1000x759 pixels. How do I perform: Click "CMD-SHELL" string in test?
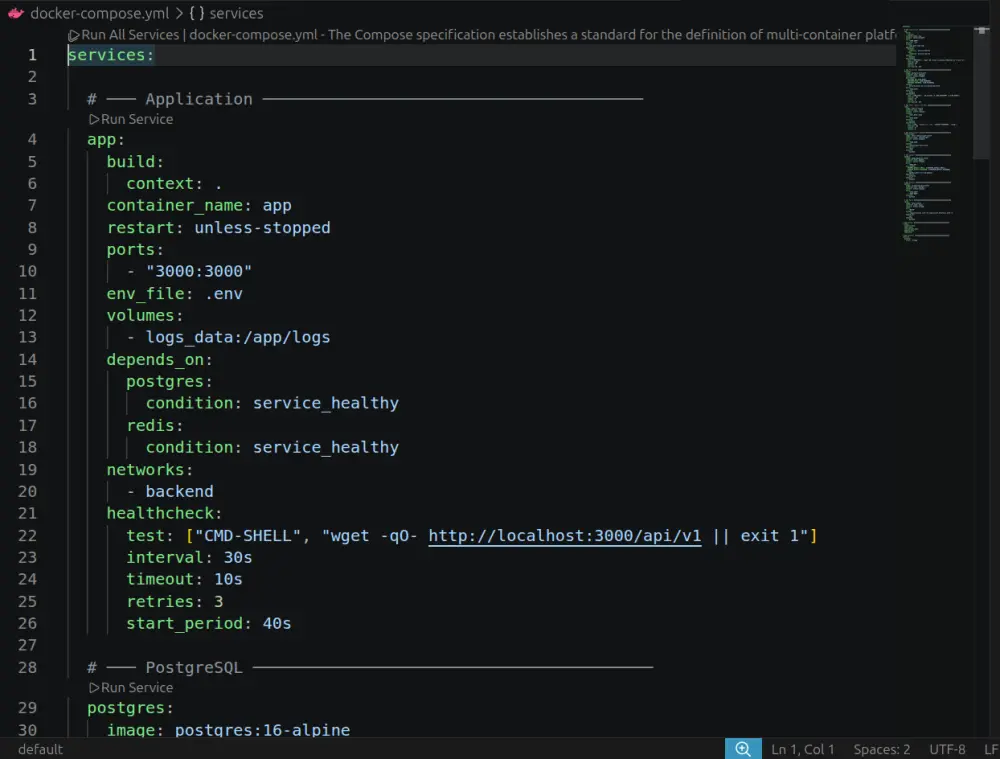(x=247, y=536)
